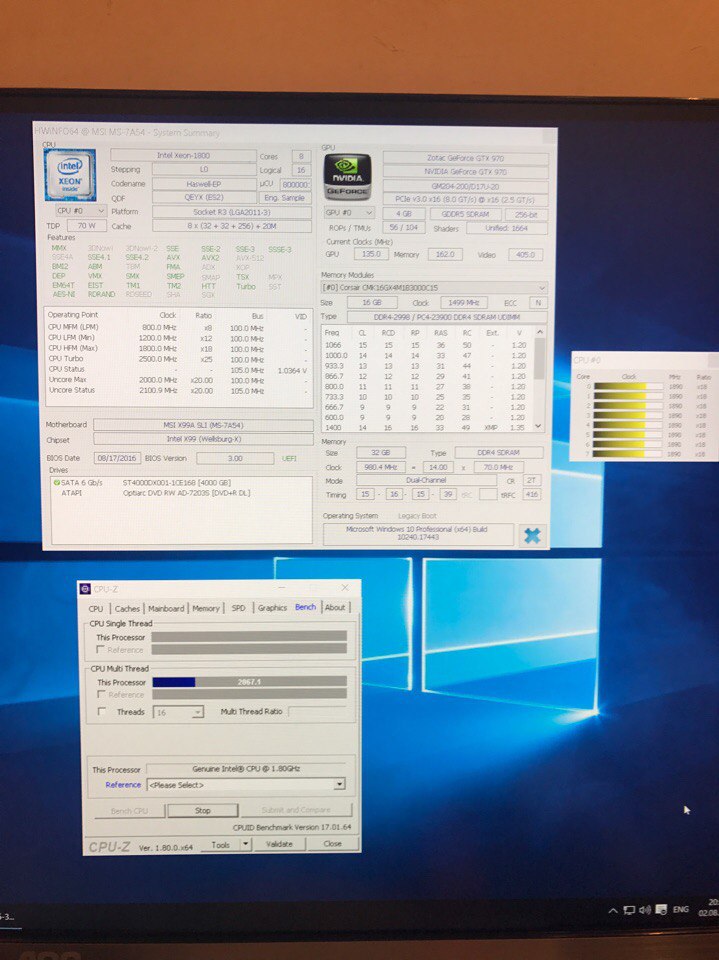Click the CPU Multi Thread score progress bar
The width and height of the screenshot is (719, 960).
pyautogui.click(x=249, y=681)
